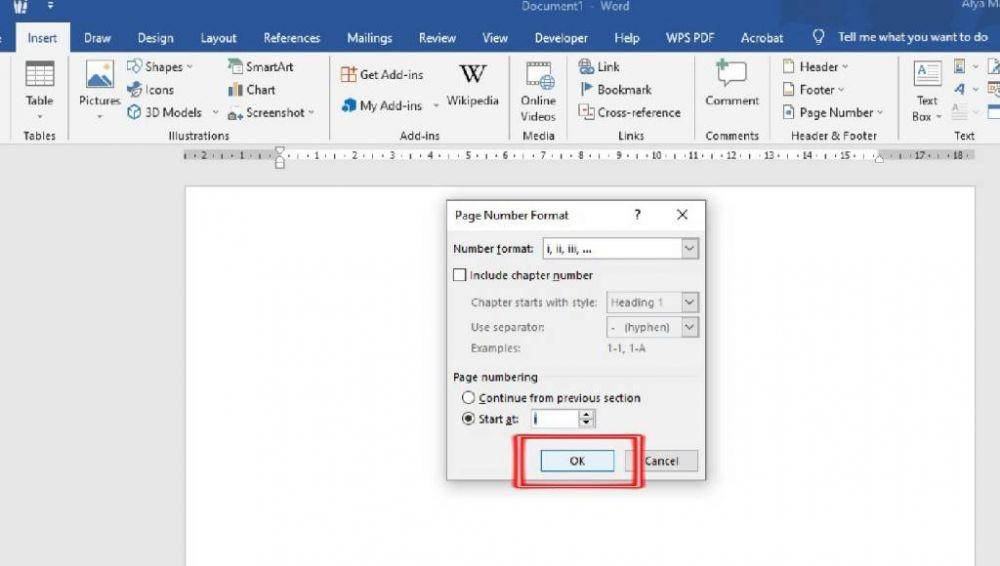1000x566 pixels.
Task: Expand the Shapes dropdown arrow
Action: [189, 67]
